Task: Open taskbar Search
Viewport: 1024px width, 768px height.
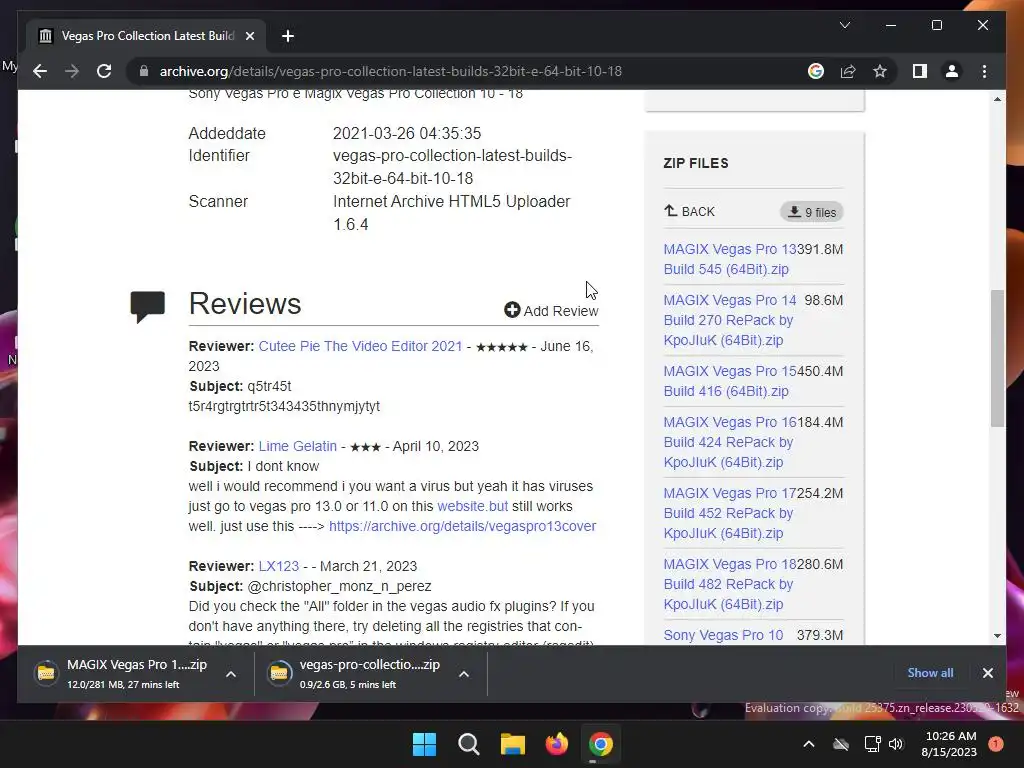Action: 468,744
